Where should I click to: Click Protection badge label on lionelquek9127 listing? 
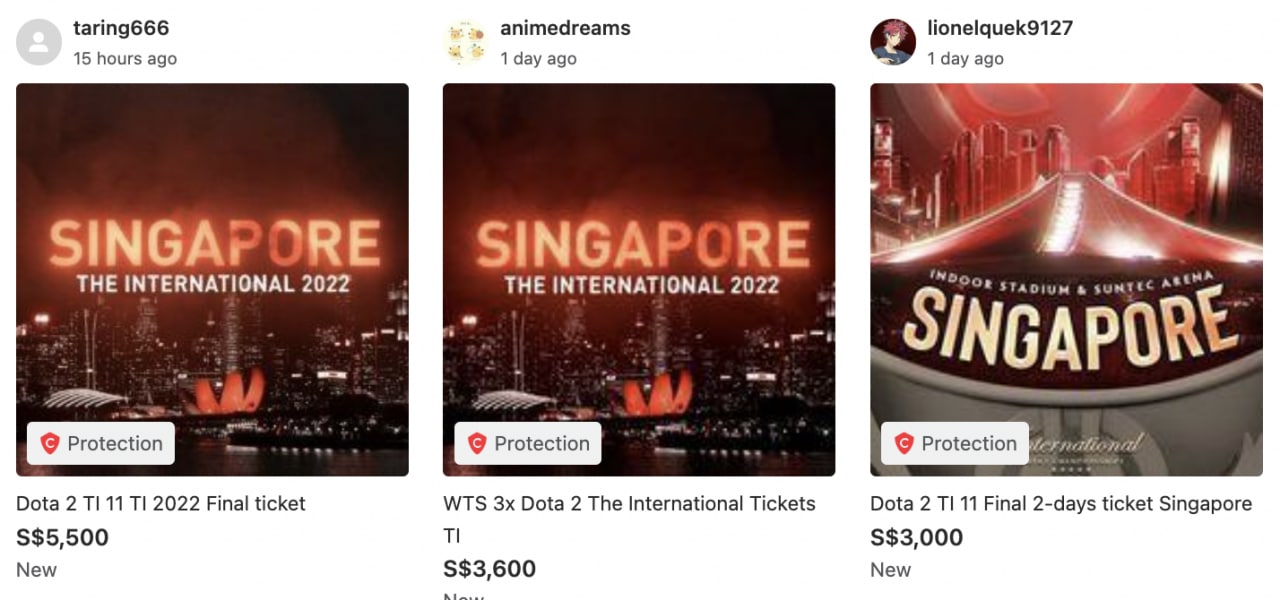point(968,443)
